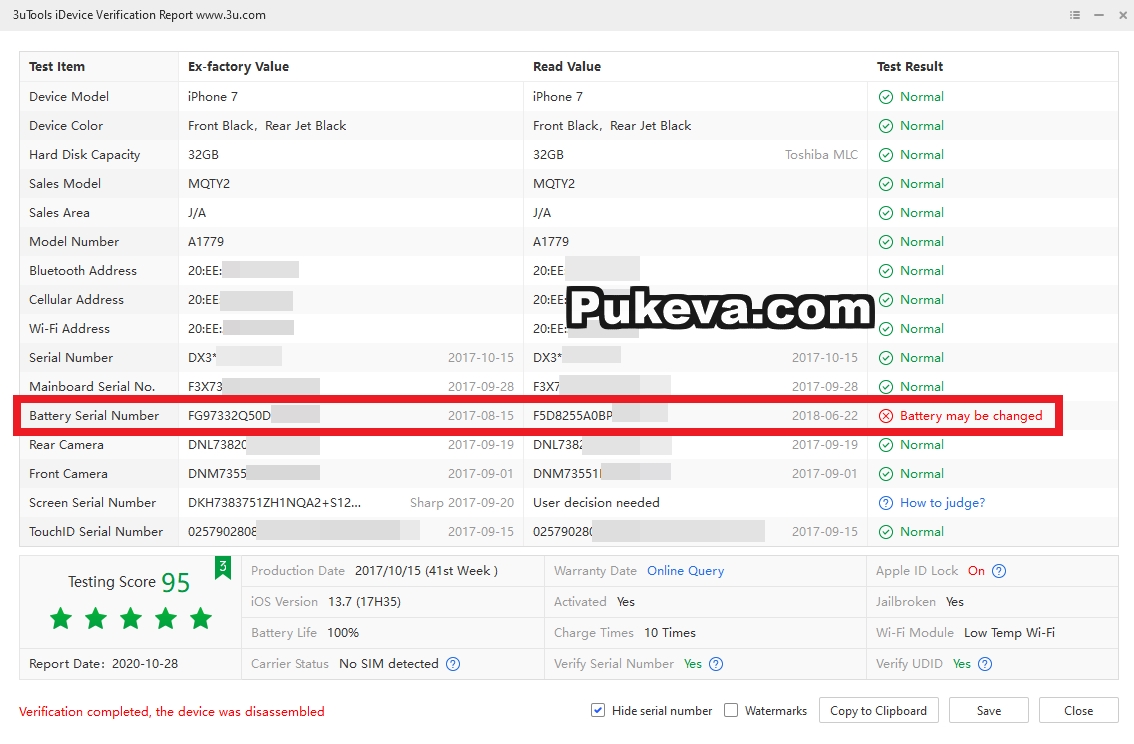The width and height of the screenshot is (1134, 744).
Task: Click the Hard Disk Capacity check icon
Action: [x=885, y=155]
